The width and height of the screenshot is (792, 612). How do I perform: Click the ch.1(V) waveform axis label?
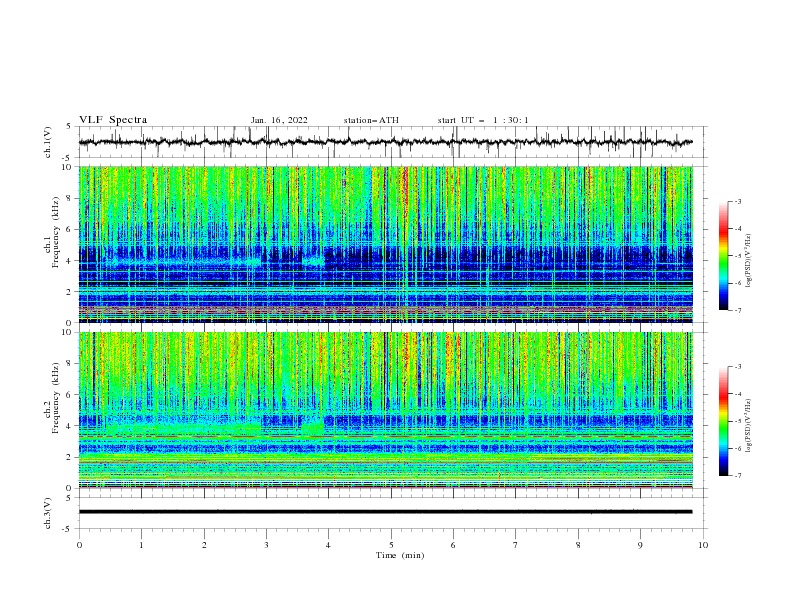click(x=48, y=142)
